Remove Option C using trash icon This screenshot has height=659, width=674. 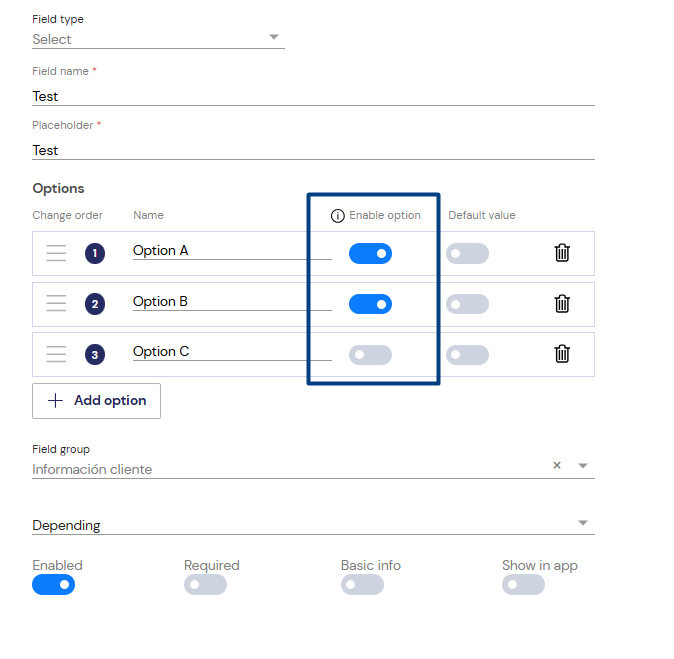[x=562, y=354]
